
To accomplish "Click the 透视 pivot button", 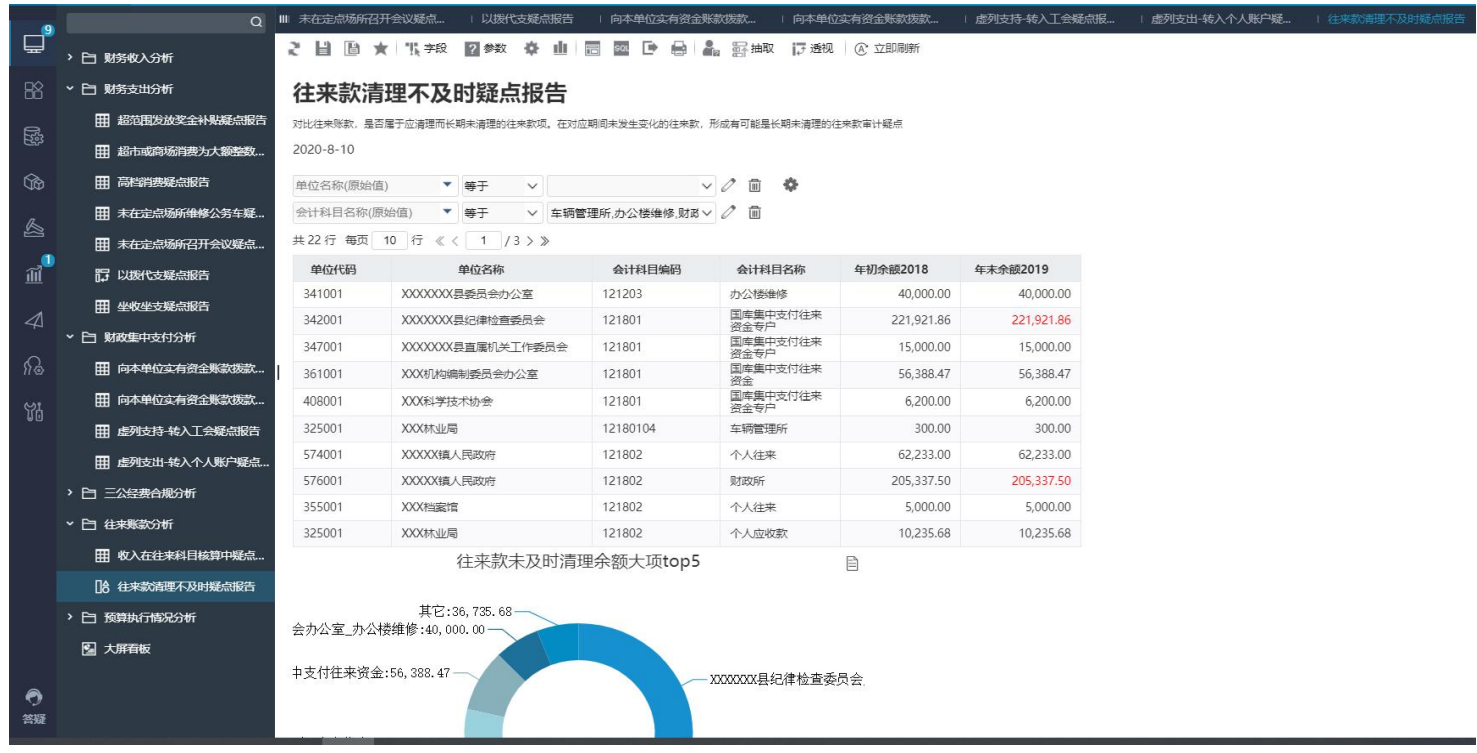I will click(x=812, y=48).
